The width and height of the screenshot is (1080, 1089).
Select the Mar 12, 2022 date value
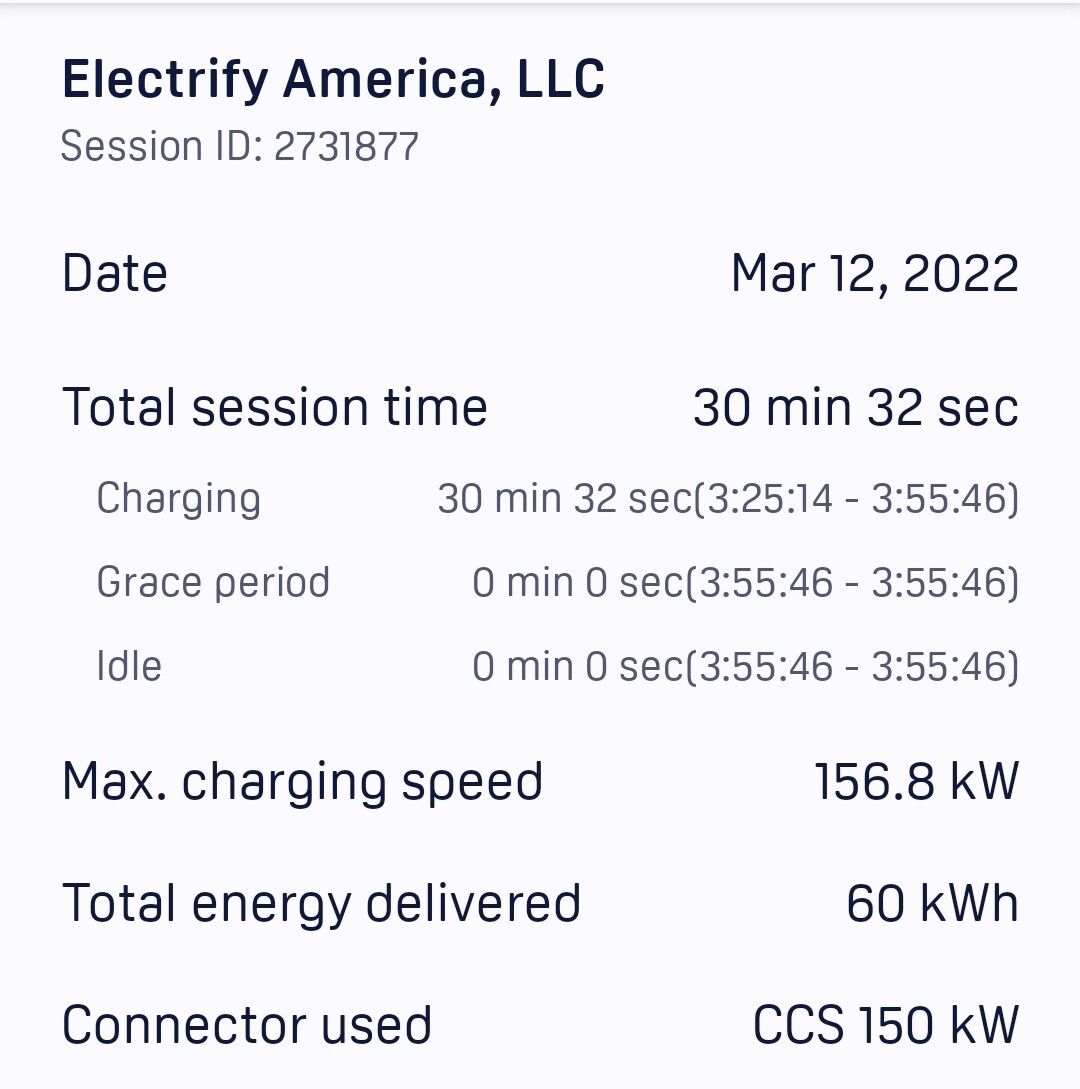point(874,274)
